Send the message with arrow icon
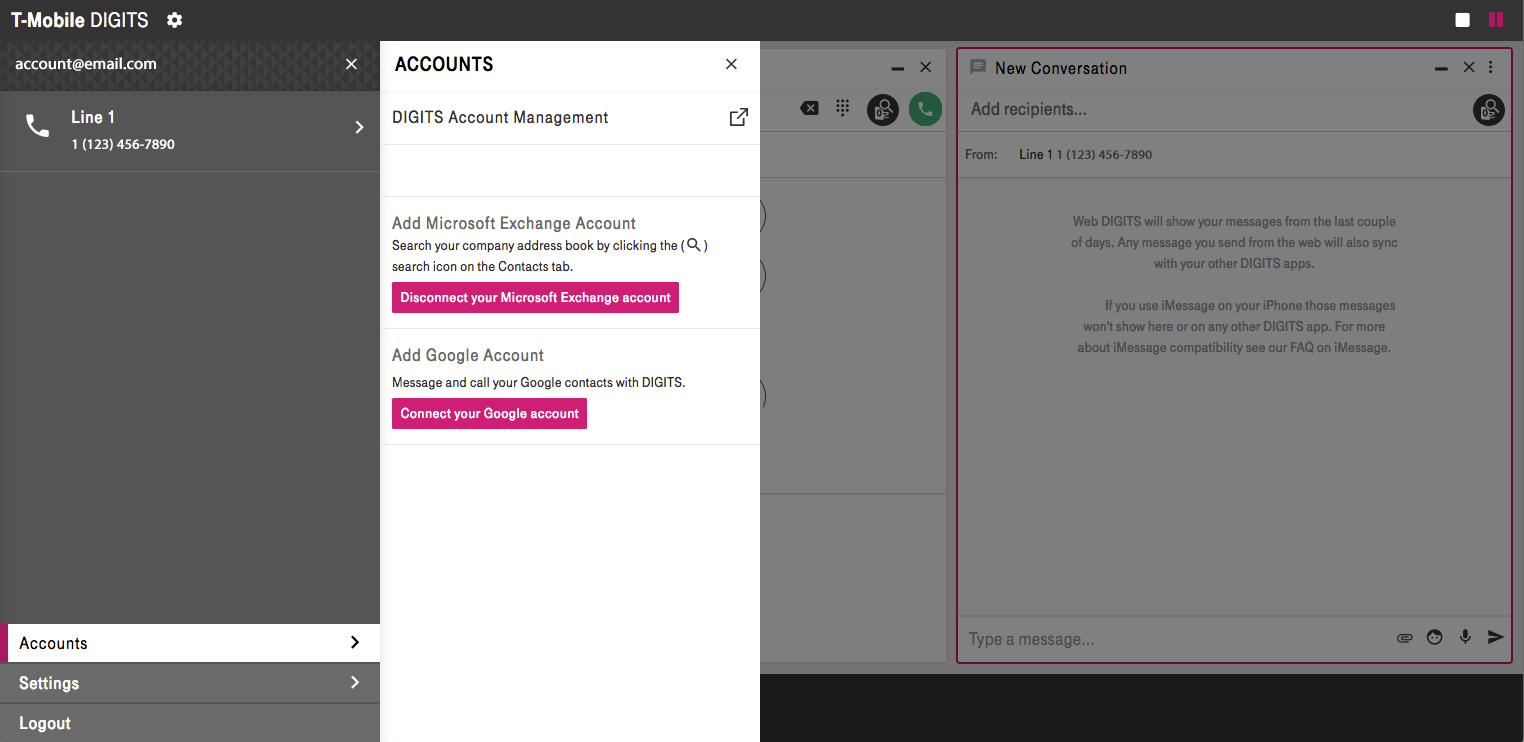 [x=1496, y=637]
